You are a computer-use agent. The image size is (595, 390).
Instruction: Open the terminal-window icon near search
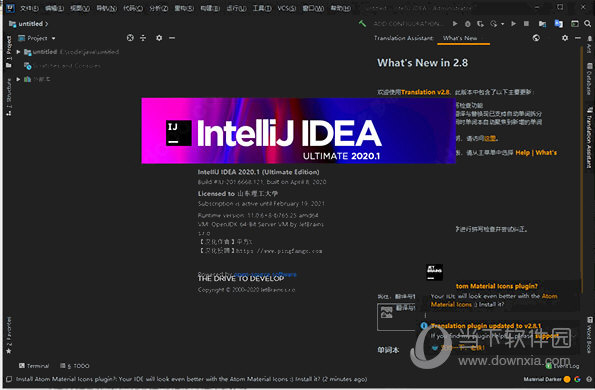click(x=575, y=24)
